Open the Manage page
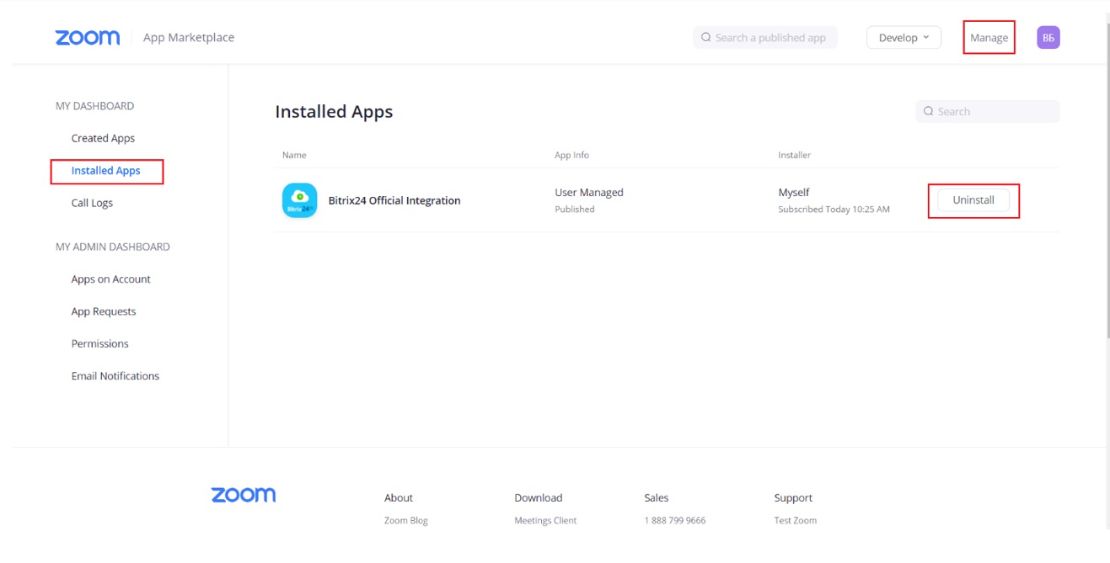1110x563 pixels. pos(989,38)
